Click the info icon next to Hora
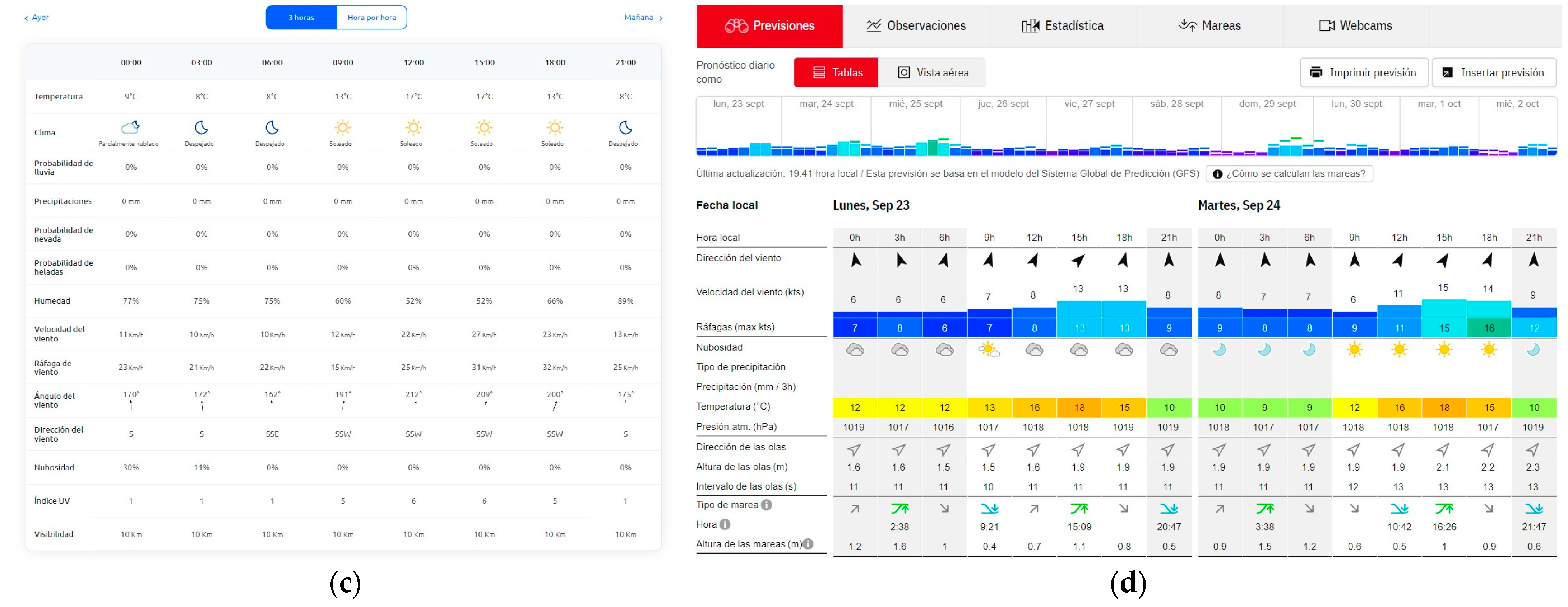This screenshot has height=607, width=1568. [x=724, y=524]
